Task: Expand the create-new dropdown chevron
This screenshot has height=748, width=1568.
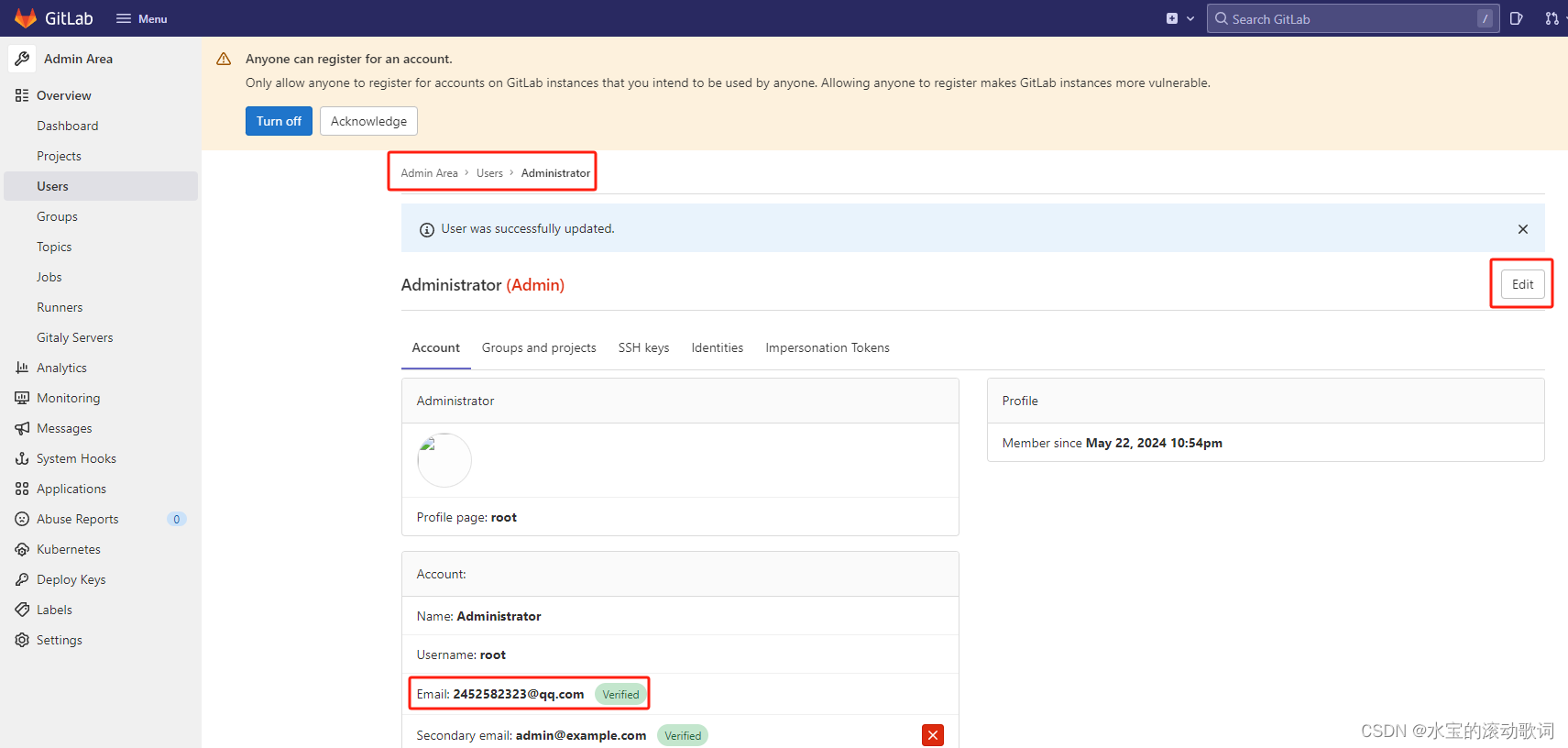Action: click(x=1190, y=18)
